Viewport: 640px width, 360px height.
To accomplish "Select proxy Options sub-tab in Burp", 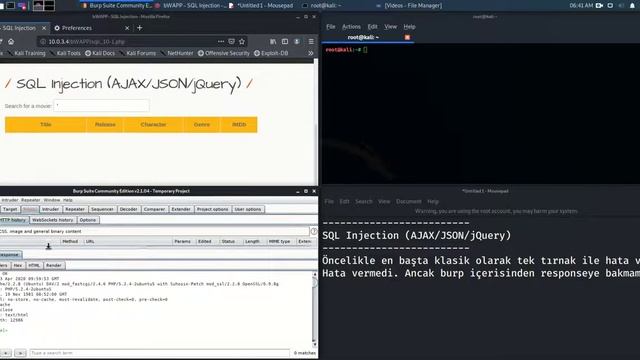I will click(x=88, y=220).
